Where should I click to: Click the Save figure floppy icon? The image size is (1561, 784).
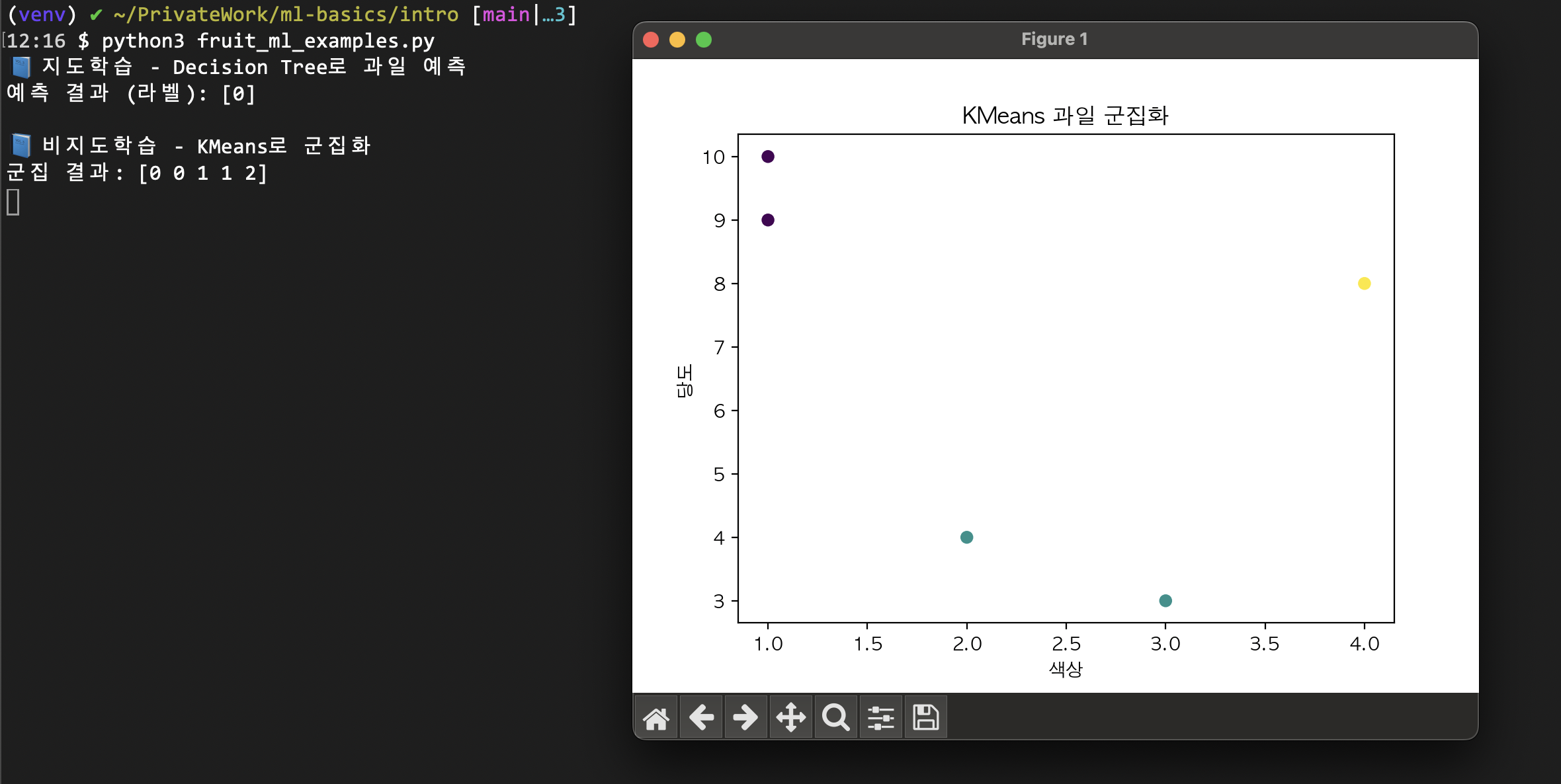(x=925, y=717)
